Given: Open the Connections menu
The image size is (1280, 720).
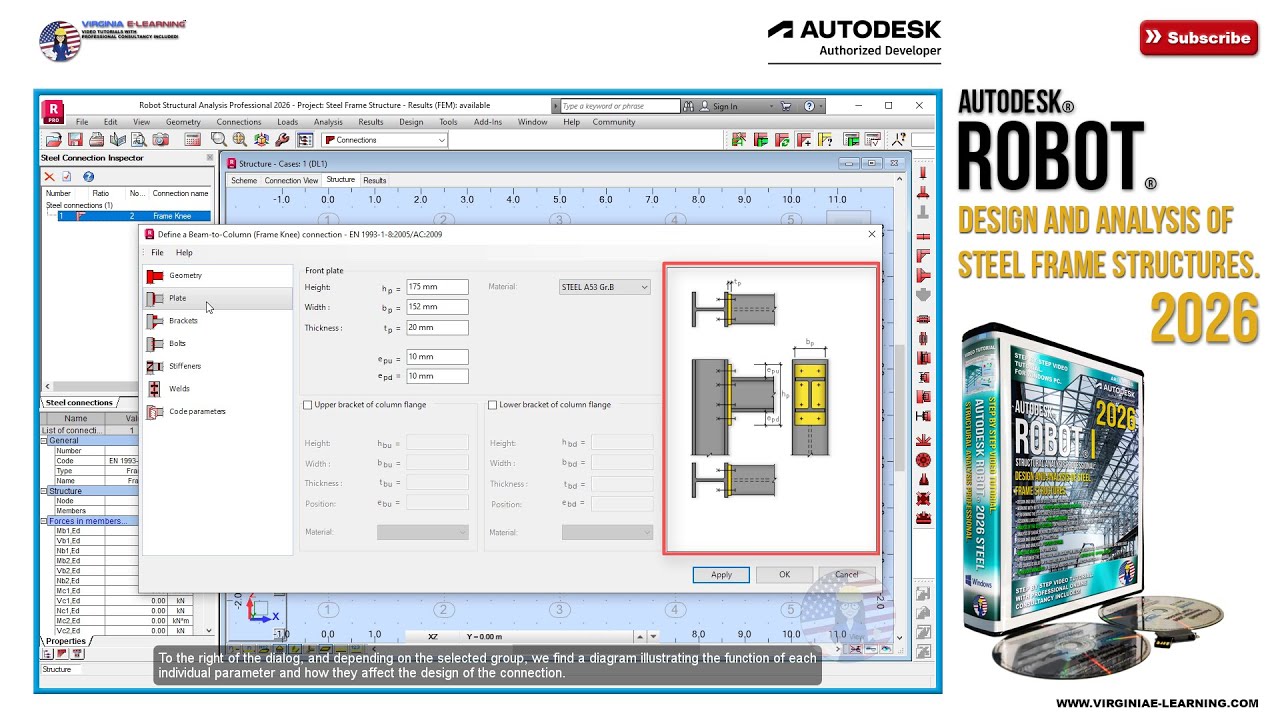Looking at the screenshot, I should click(x=239, y=122).
